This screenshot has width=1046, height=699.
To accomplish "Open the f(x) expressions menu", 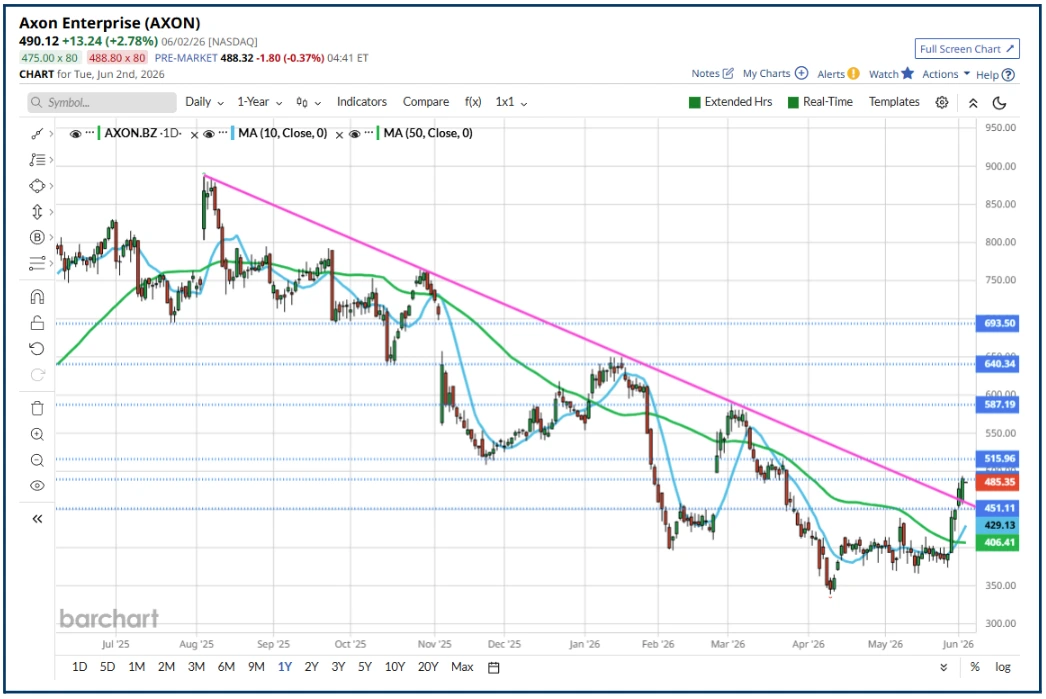I will pyautogui.click(x=473, y=102).
